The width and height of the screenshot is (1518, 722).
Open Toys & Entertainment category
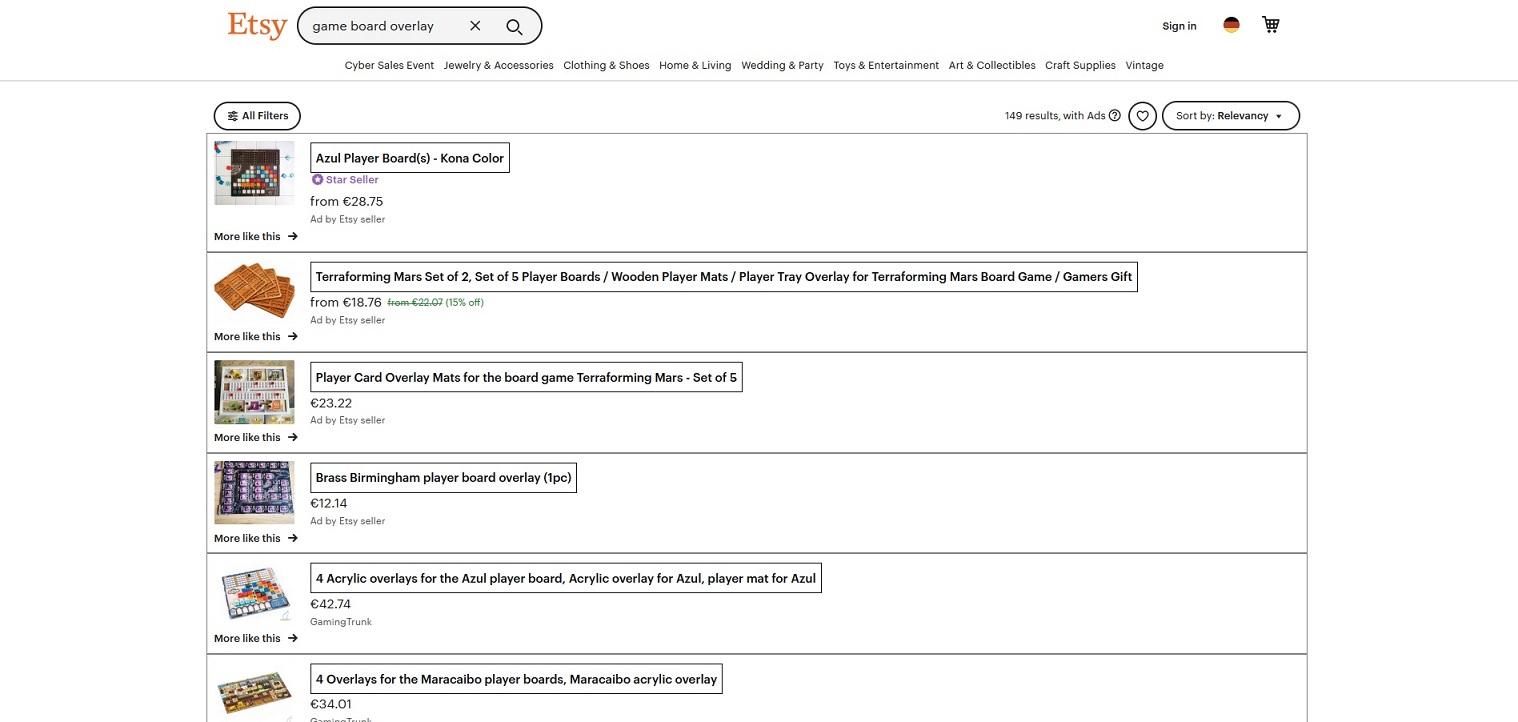point(886,65)
